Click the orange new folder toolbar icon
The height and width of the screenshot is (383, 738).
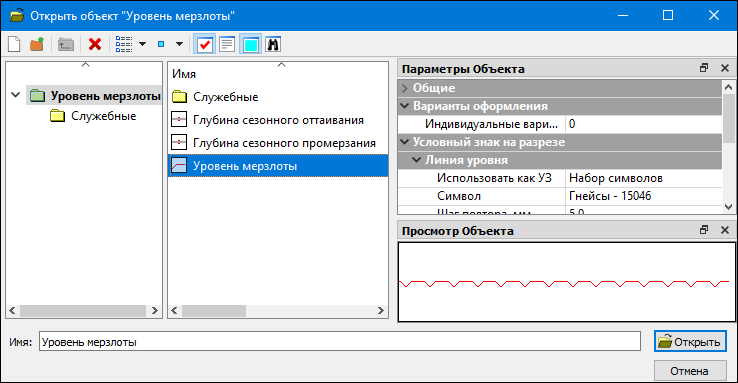(37, 45)
